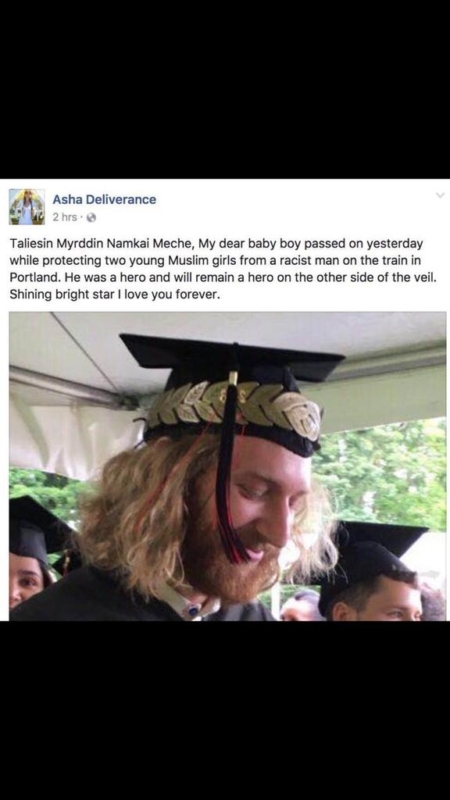Open the graduation photo attached to post
Viewport: 450px width, 800px height.
point(228,466)
